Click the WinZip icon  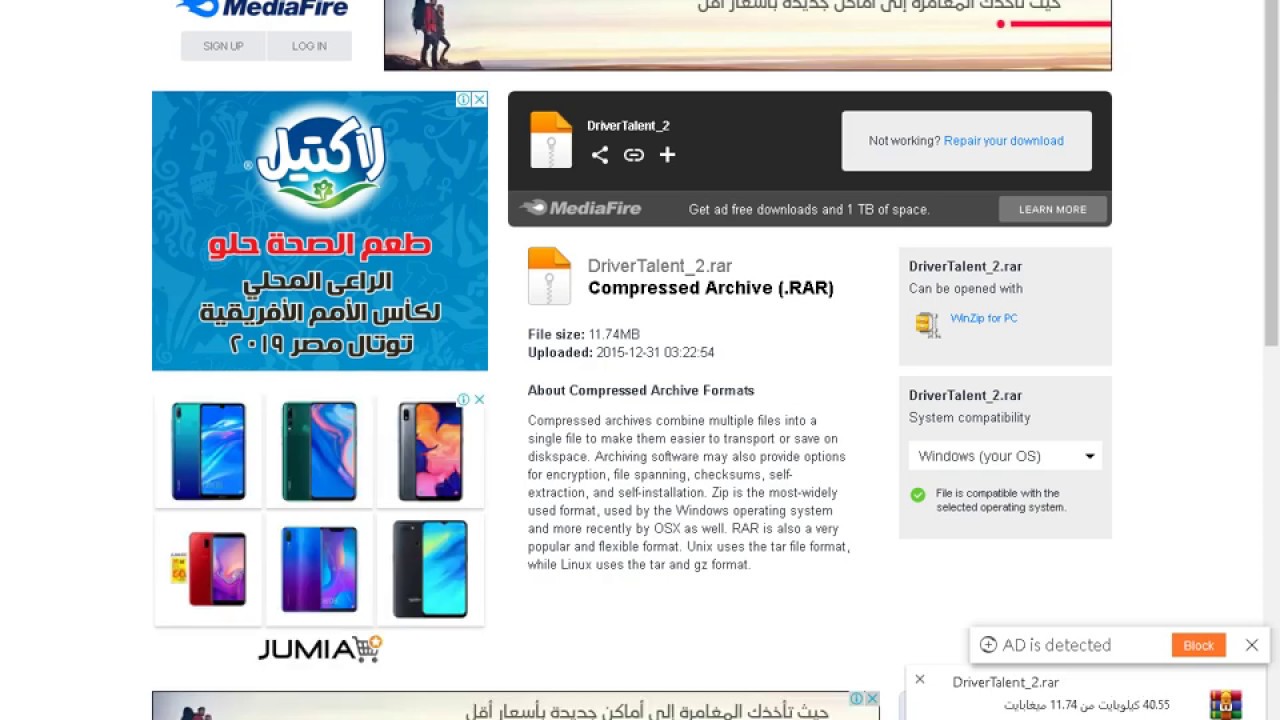point(927,324)
